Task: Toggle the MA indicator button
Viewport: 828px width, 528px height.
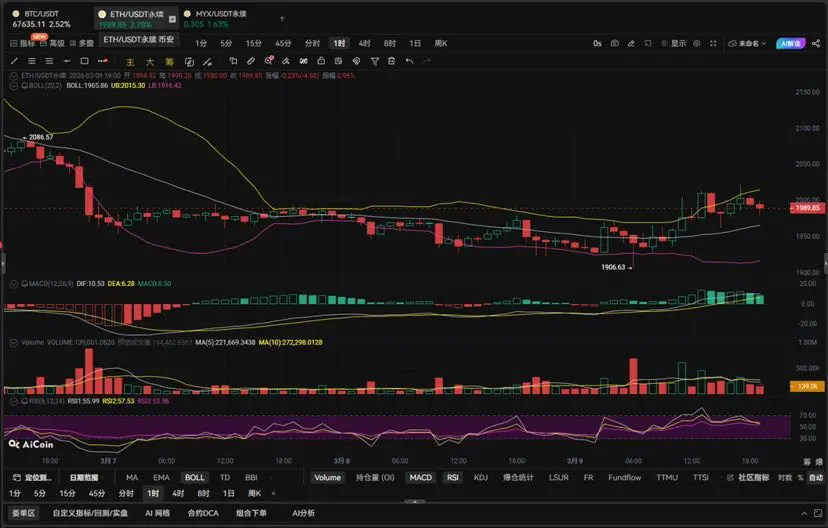Action: pyautogui.click(x=132, y=477)
